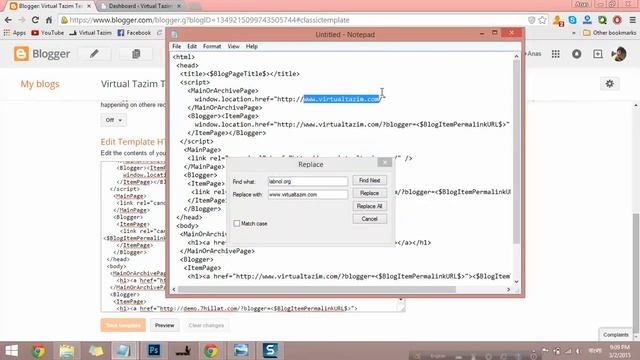Click the Notepad scroll-down arrow

(x=516, y=282)
